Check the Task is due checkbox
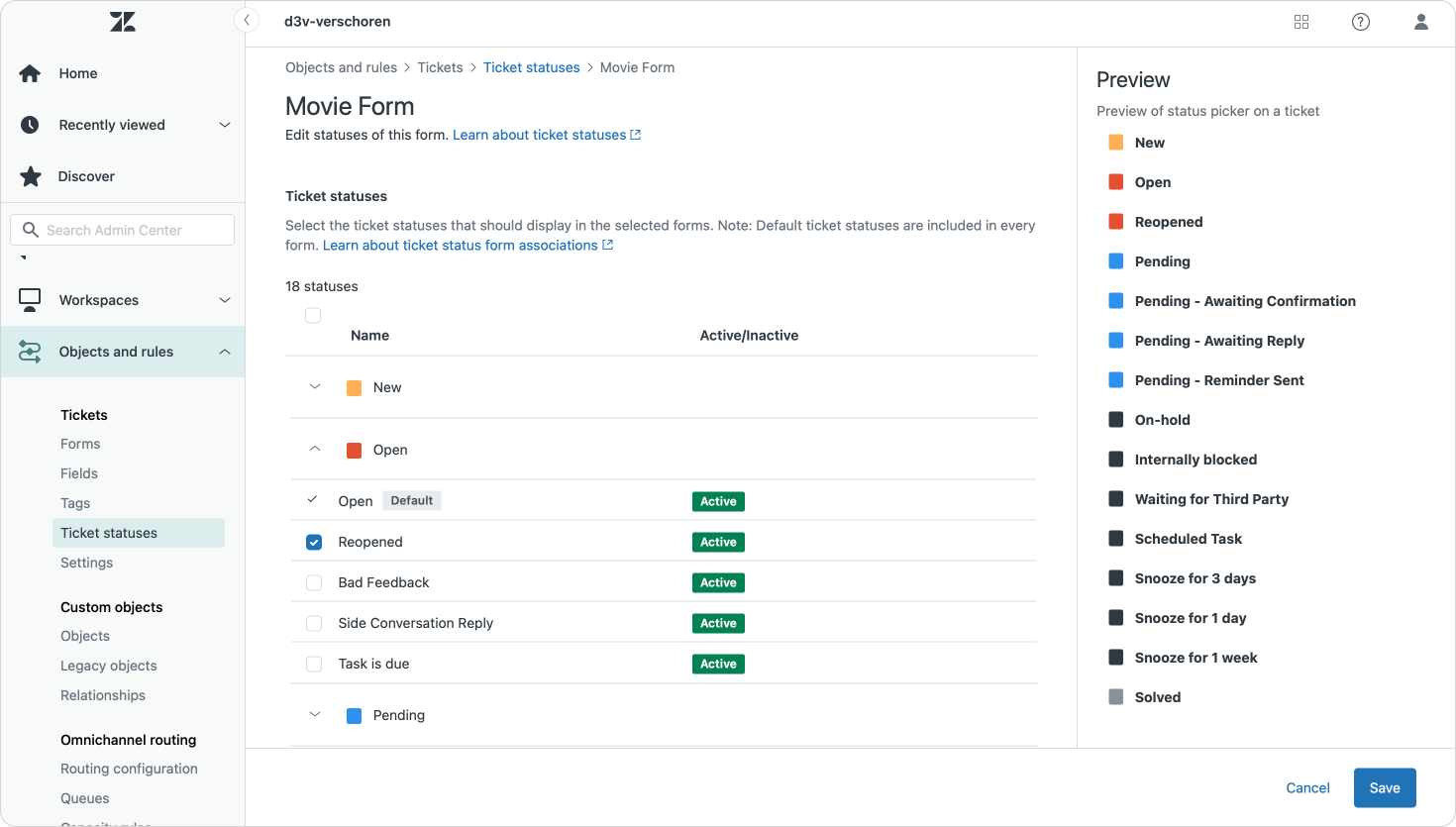The width and height of the screenshot is (1456, 827). 314,664
